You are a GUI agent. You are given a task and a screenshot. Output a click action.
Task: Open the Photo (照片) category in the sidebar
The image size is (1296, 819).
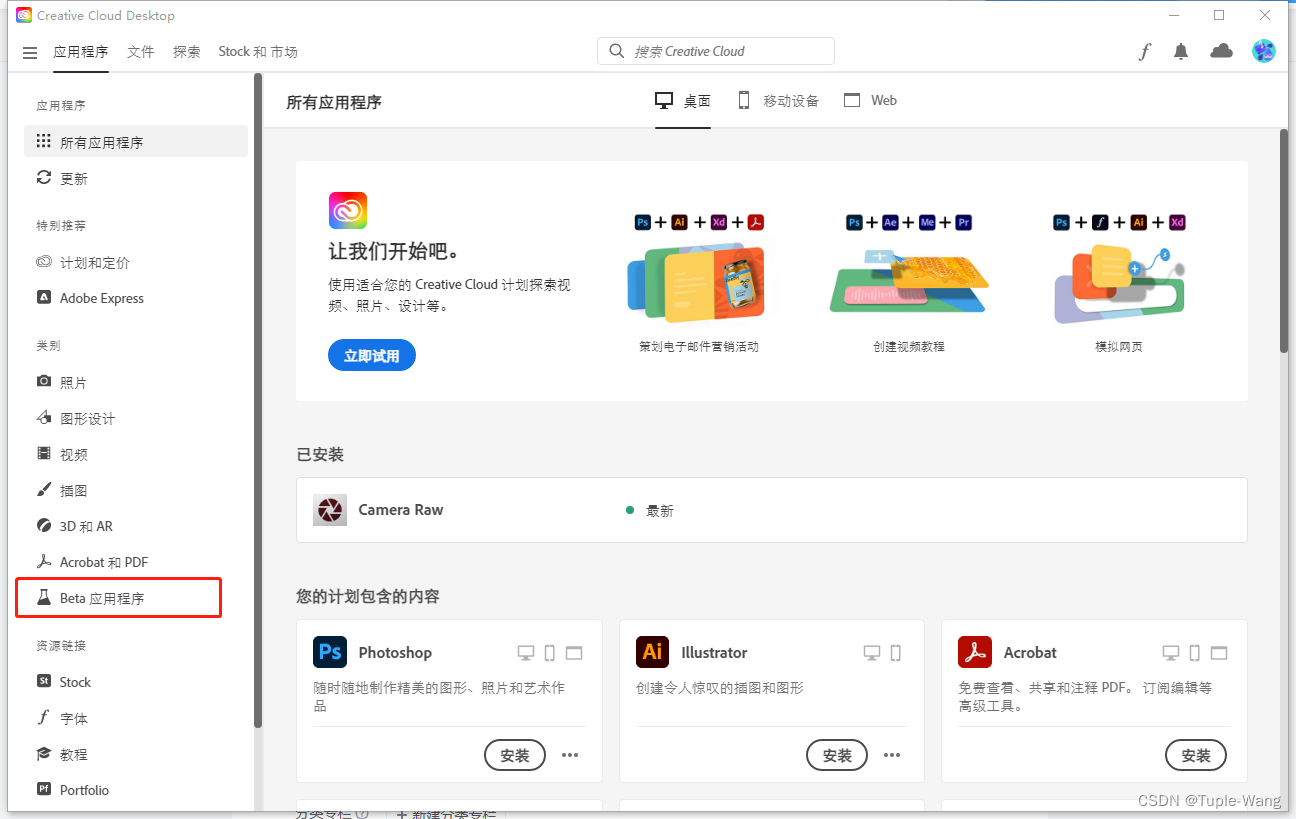[75, 381]
